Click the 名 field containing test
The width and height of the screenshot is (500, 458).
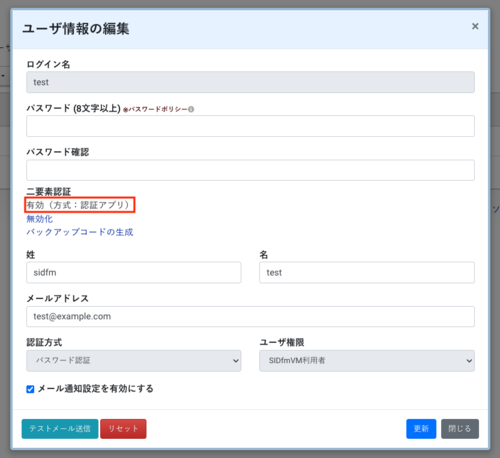pyautogui.click(x=367, y=273)
